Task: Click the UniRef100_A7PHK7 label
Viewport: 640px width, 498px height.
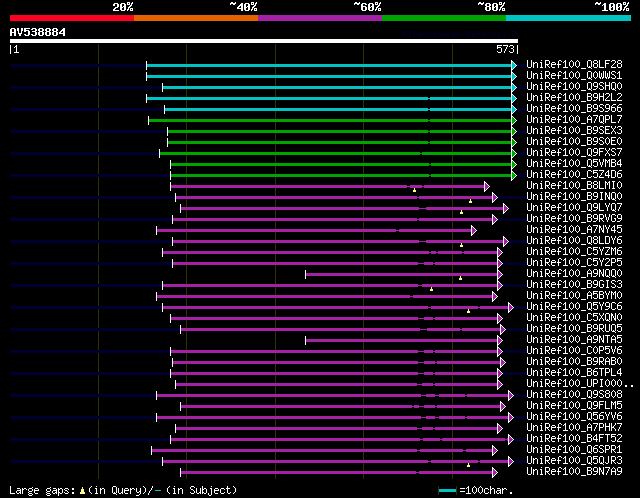Action: coord(574,428)
